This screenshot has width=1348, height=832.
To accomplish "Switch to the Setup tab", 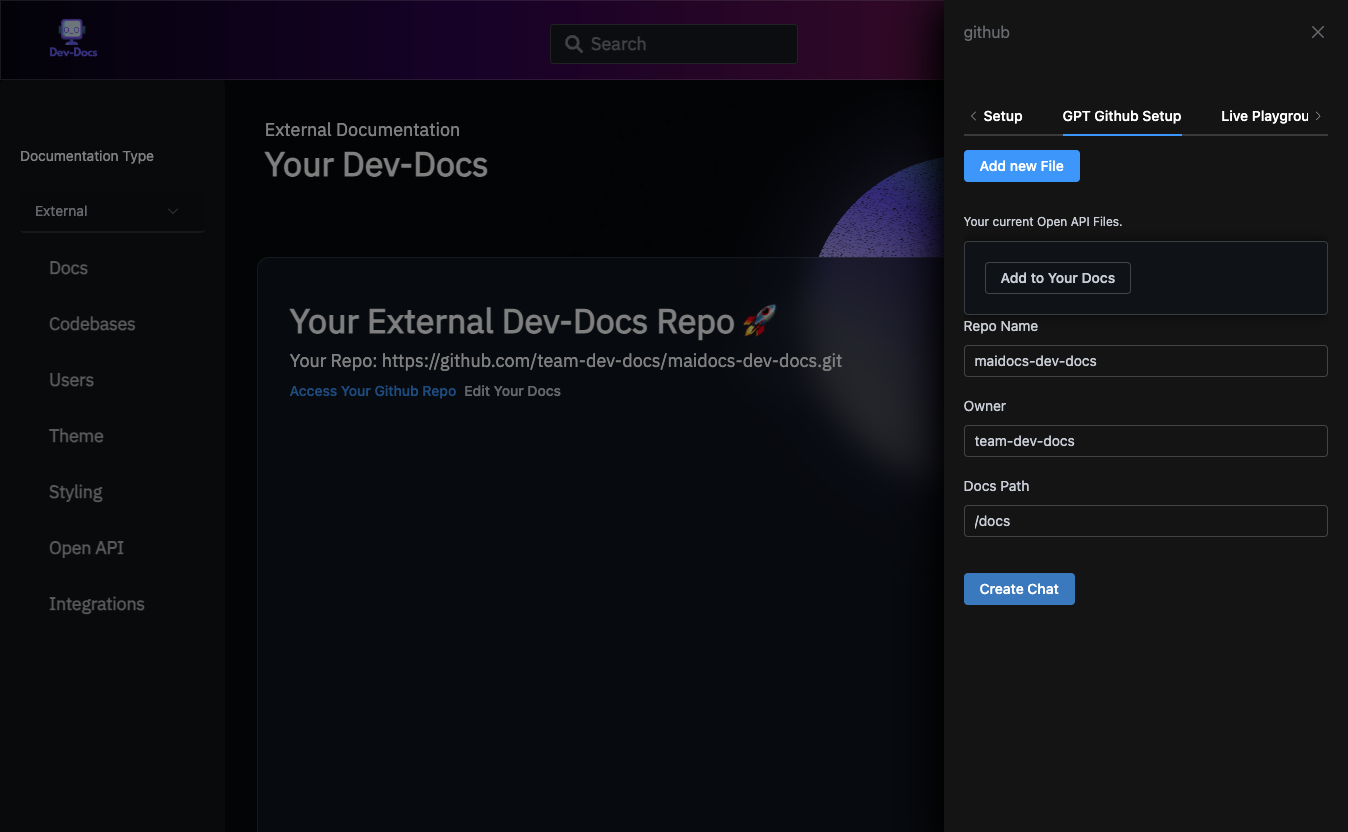I will tap(1002, 116).
